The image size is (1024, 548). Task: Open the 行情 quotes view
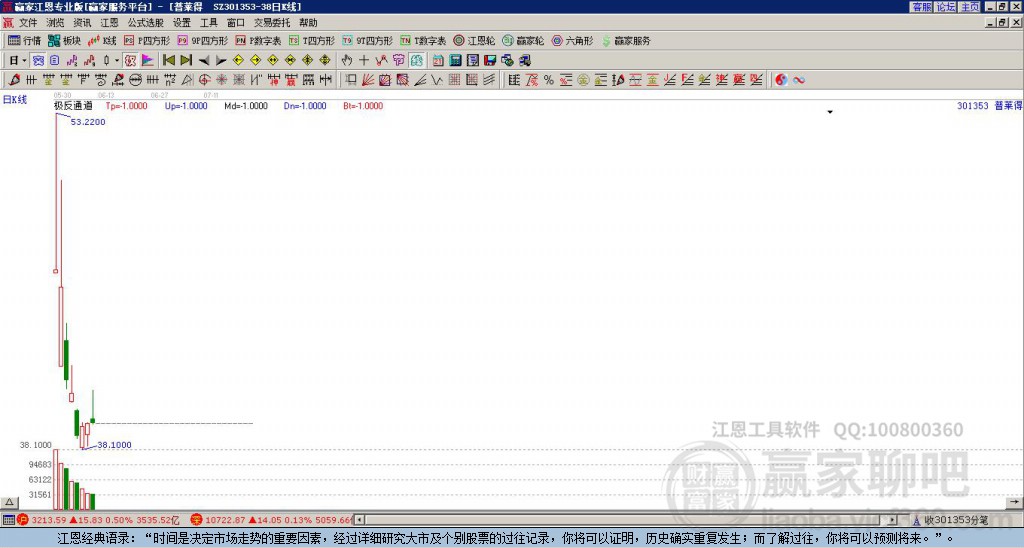tap(24, 40)
